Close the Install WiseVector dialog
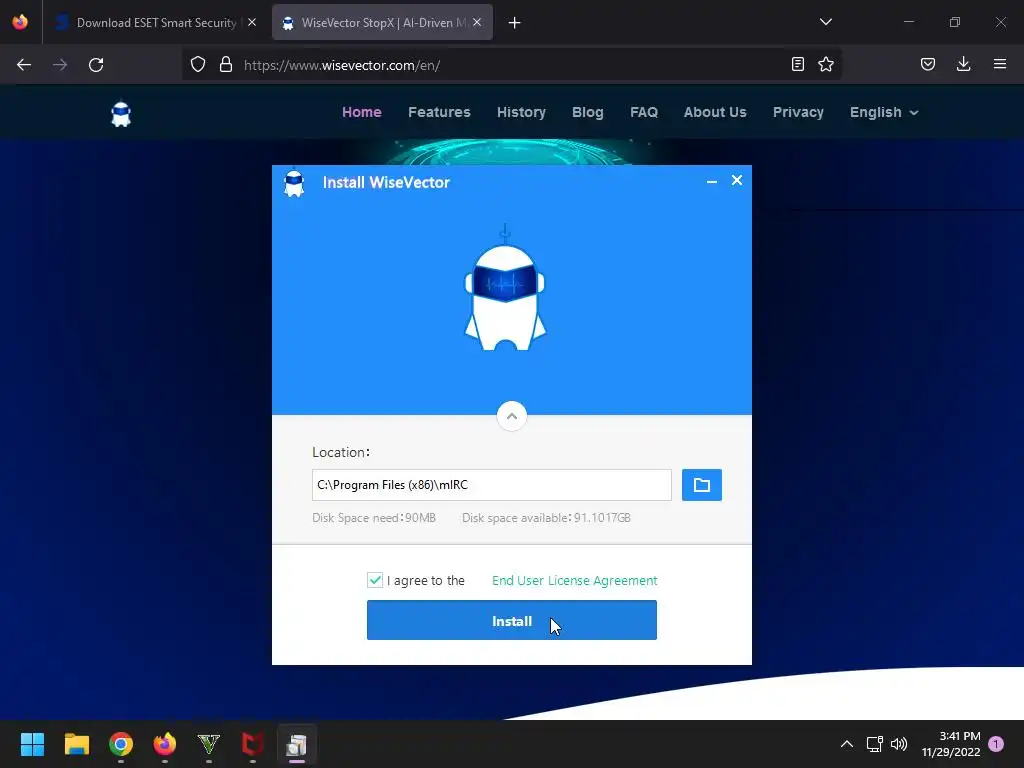The image size is (1024, 768). 737,180
